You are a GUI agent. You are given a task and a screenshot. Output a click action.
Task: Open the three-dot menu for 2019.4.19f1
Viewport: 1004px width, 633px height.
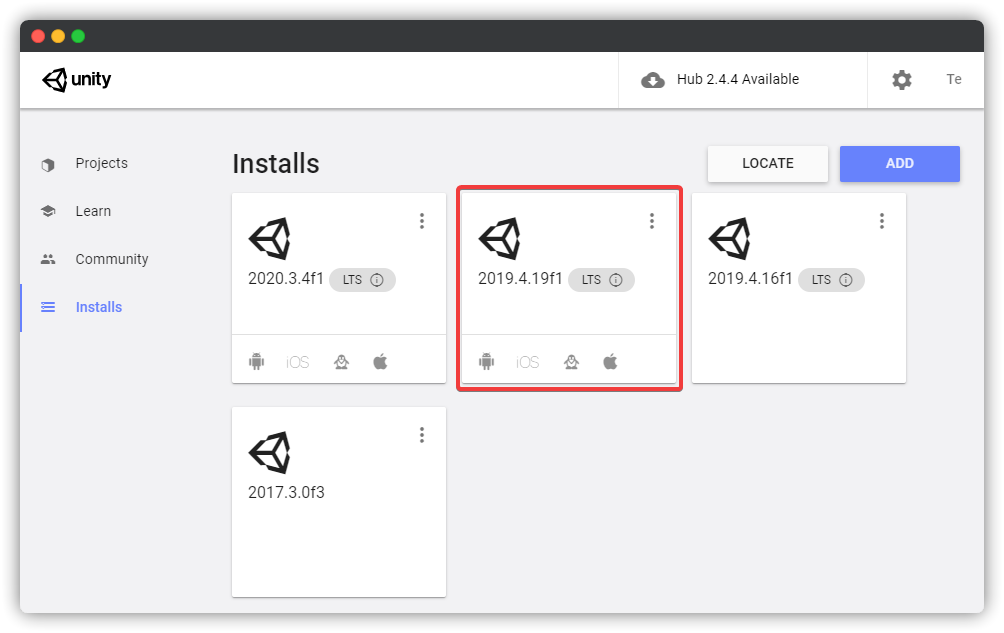[x=652, y=221]
